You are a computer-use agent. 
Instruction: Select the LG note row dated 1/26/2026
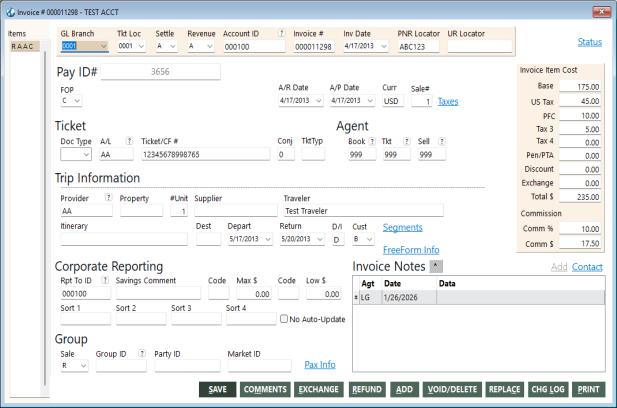point(480,297)
